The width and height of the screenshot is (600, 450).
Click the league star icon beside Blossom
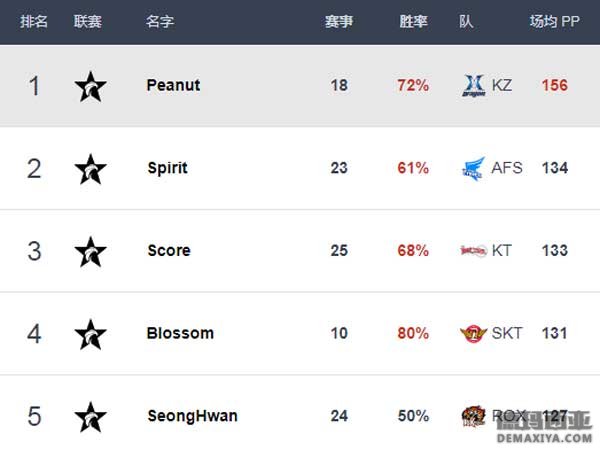tap(90, 334)
